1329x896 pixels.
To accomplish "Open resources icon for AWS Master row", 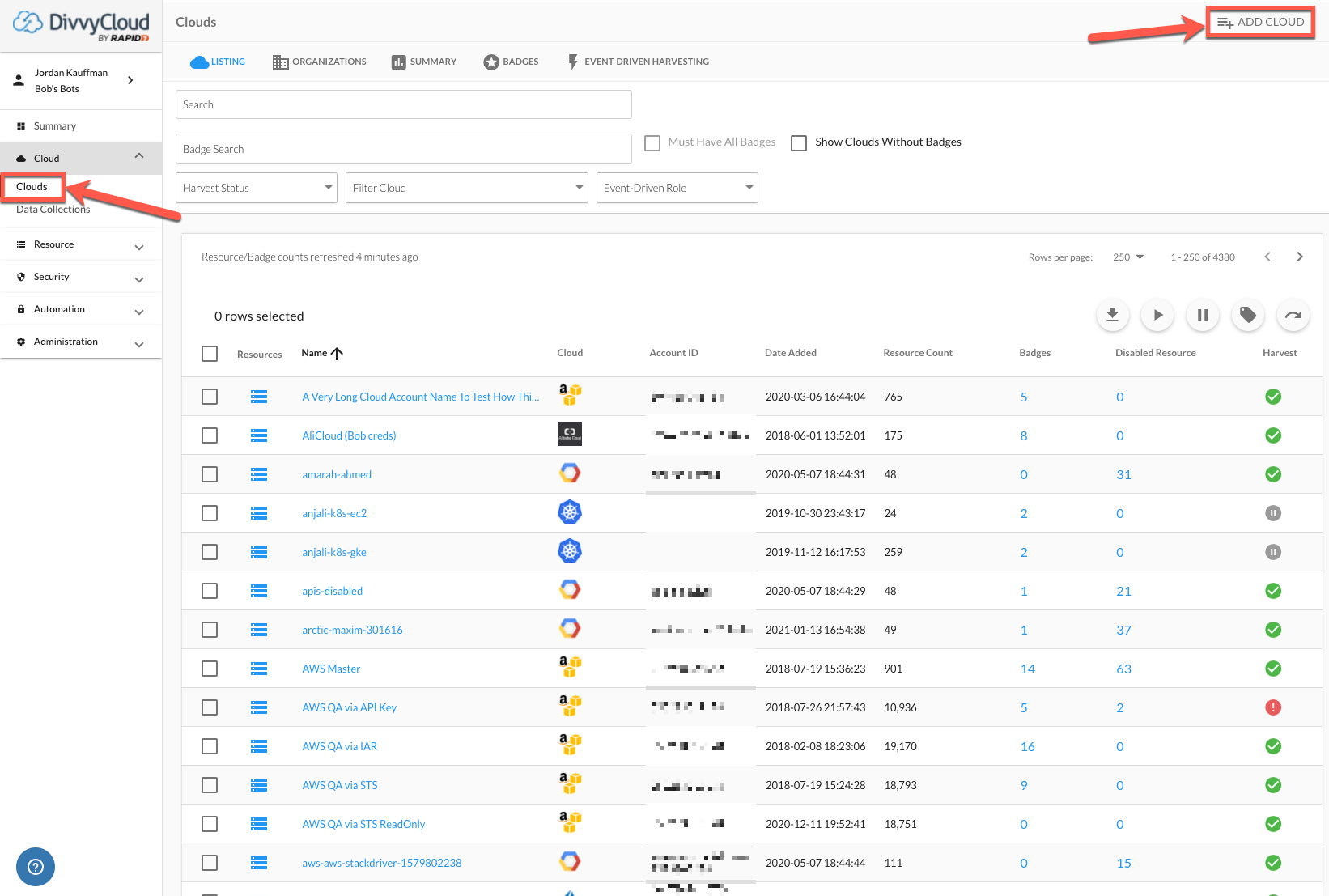I will coord(259,669).
